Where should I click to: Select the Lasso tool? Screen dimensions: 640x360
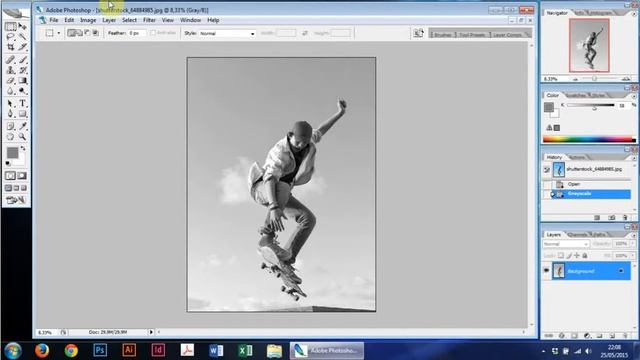point(10,37)
